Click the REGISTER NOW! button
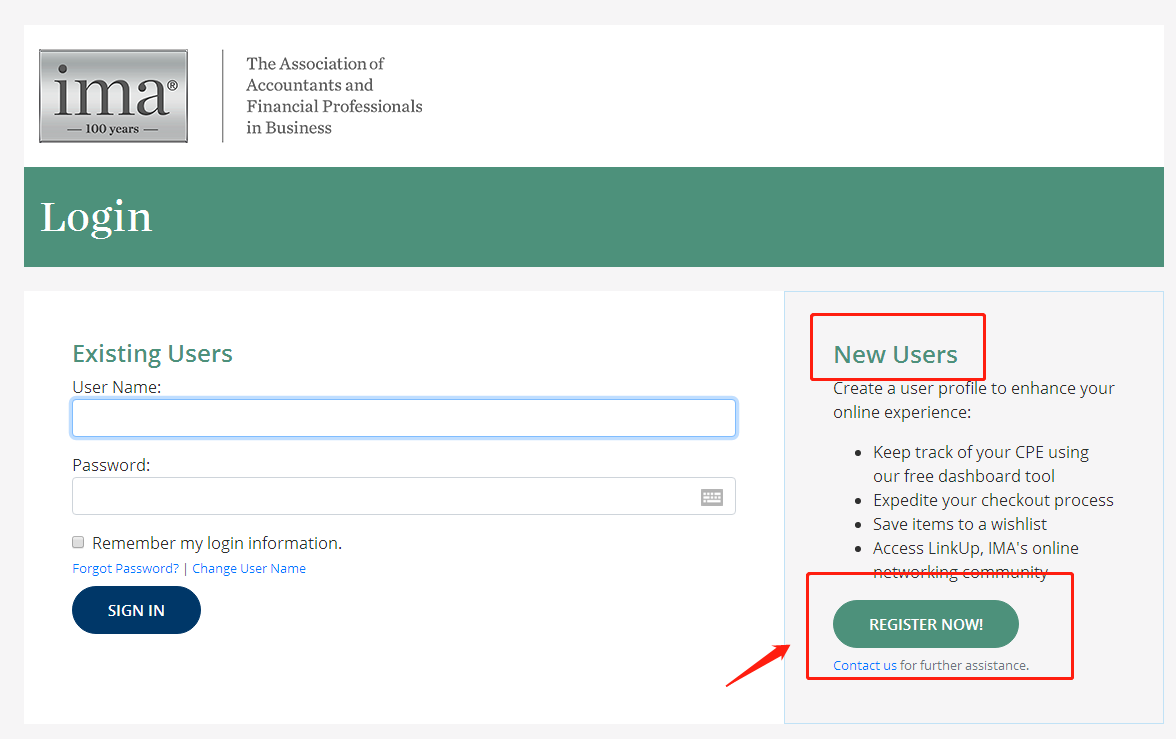 click(x=925, y=624)
